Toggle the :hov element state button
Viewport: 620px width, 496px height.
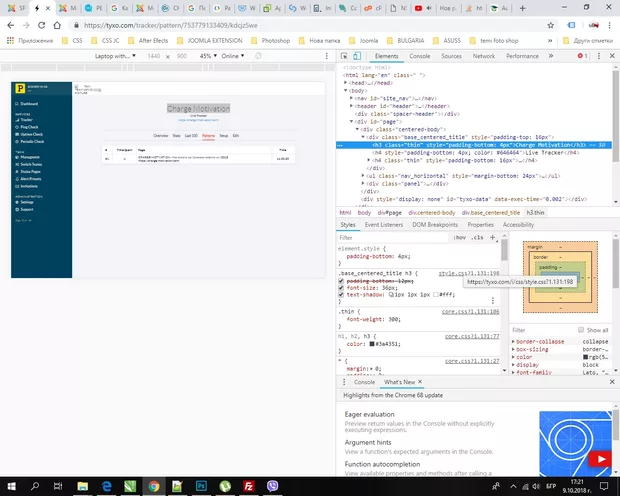(x=459, y=238)
